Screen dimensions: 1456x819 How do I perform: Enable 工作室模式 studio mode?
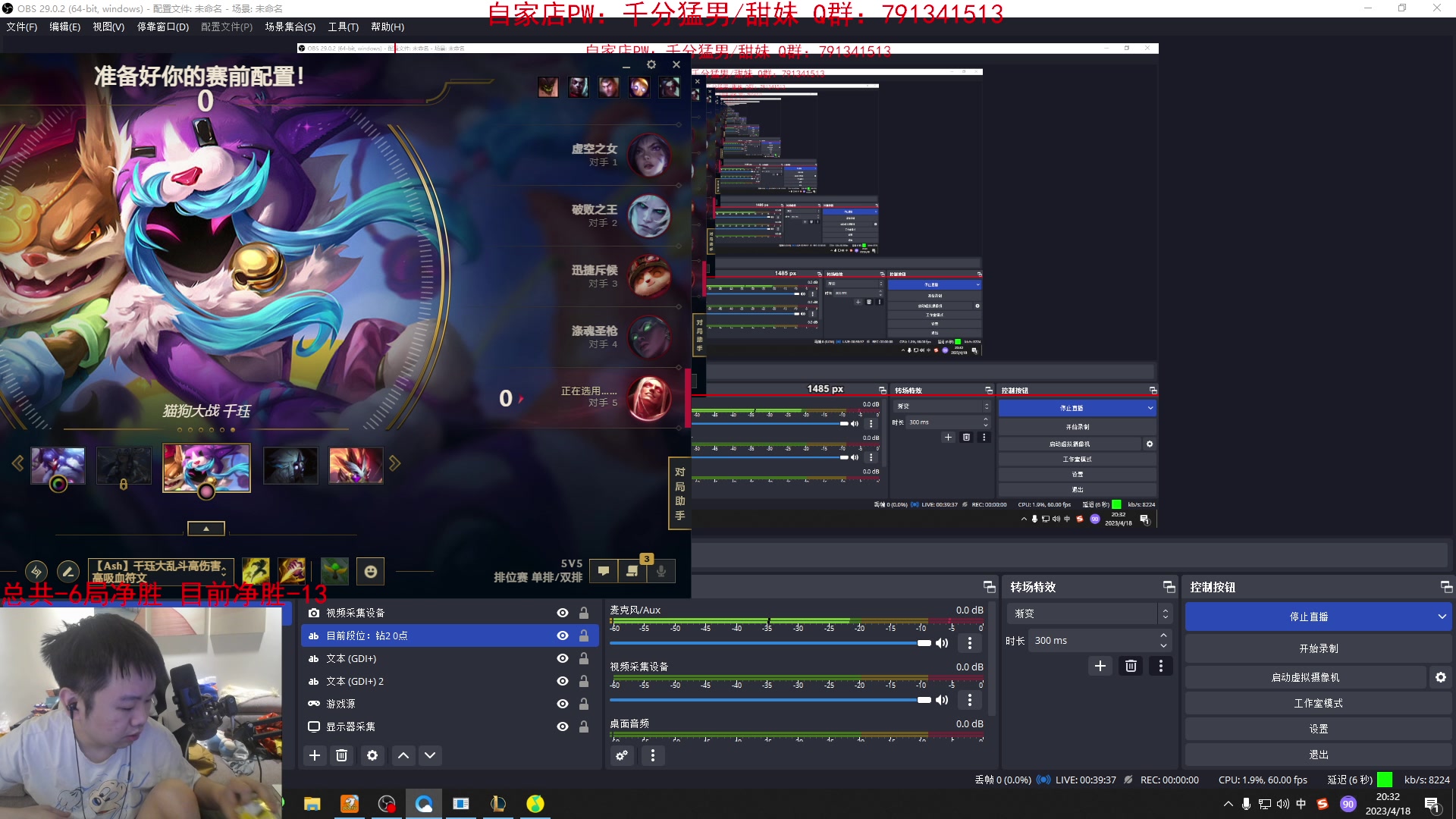[1319, 703]
